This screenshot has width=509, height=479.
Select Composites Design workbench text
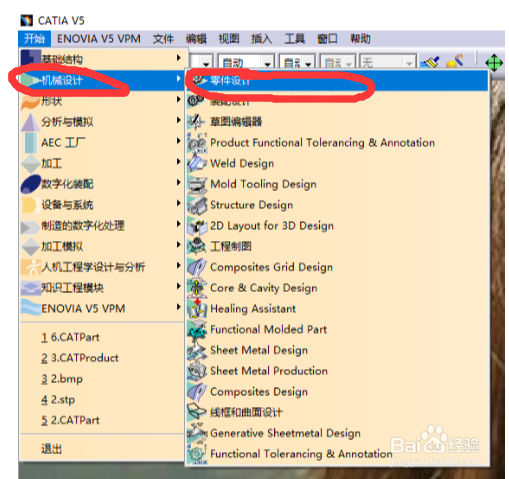coord(259,392)
